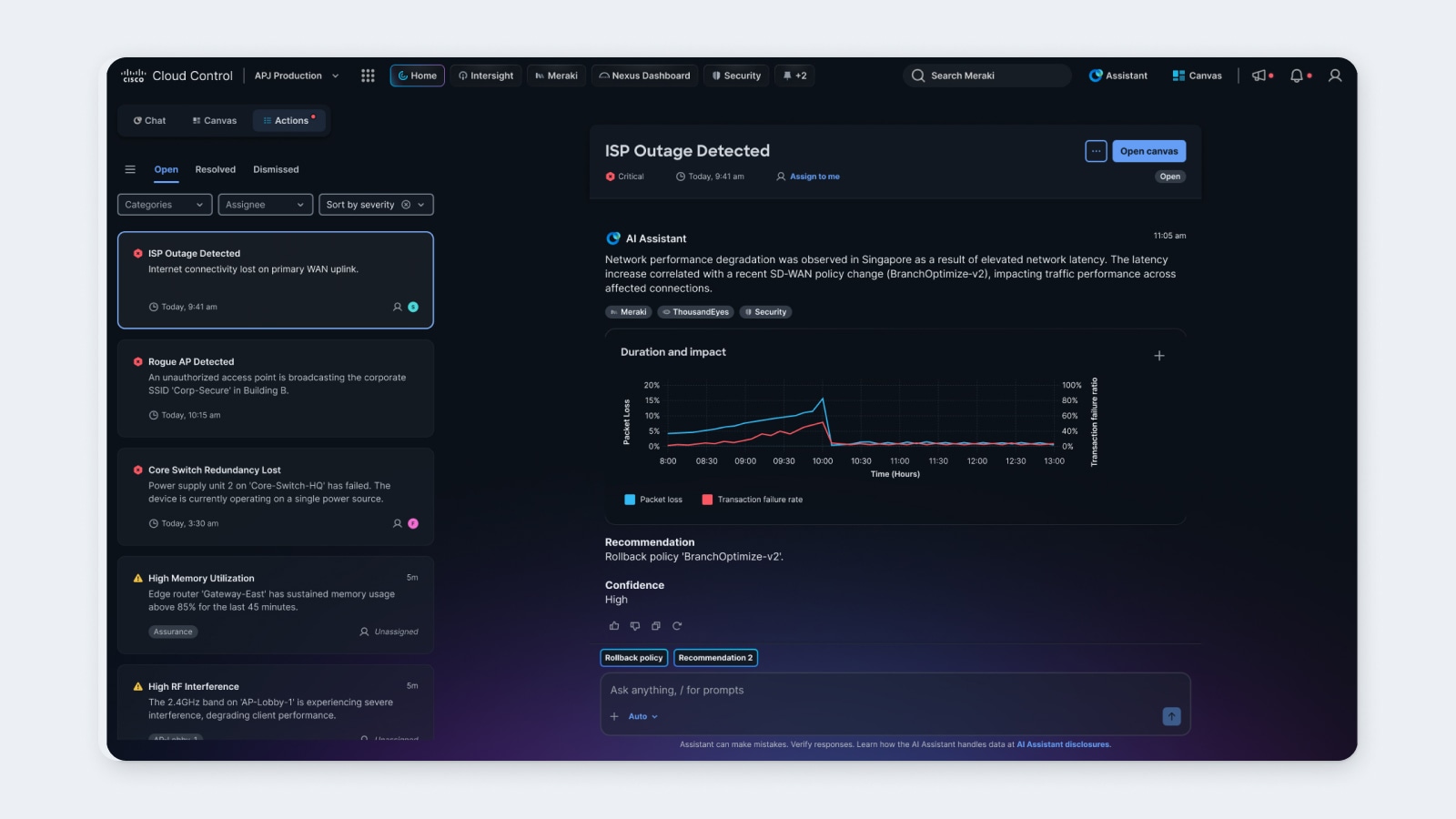Viewport: 1456px width, 819px height.
Task: Switch to the Meraki tab
Action: pyautogui.click(x=556, y=76)
